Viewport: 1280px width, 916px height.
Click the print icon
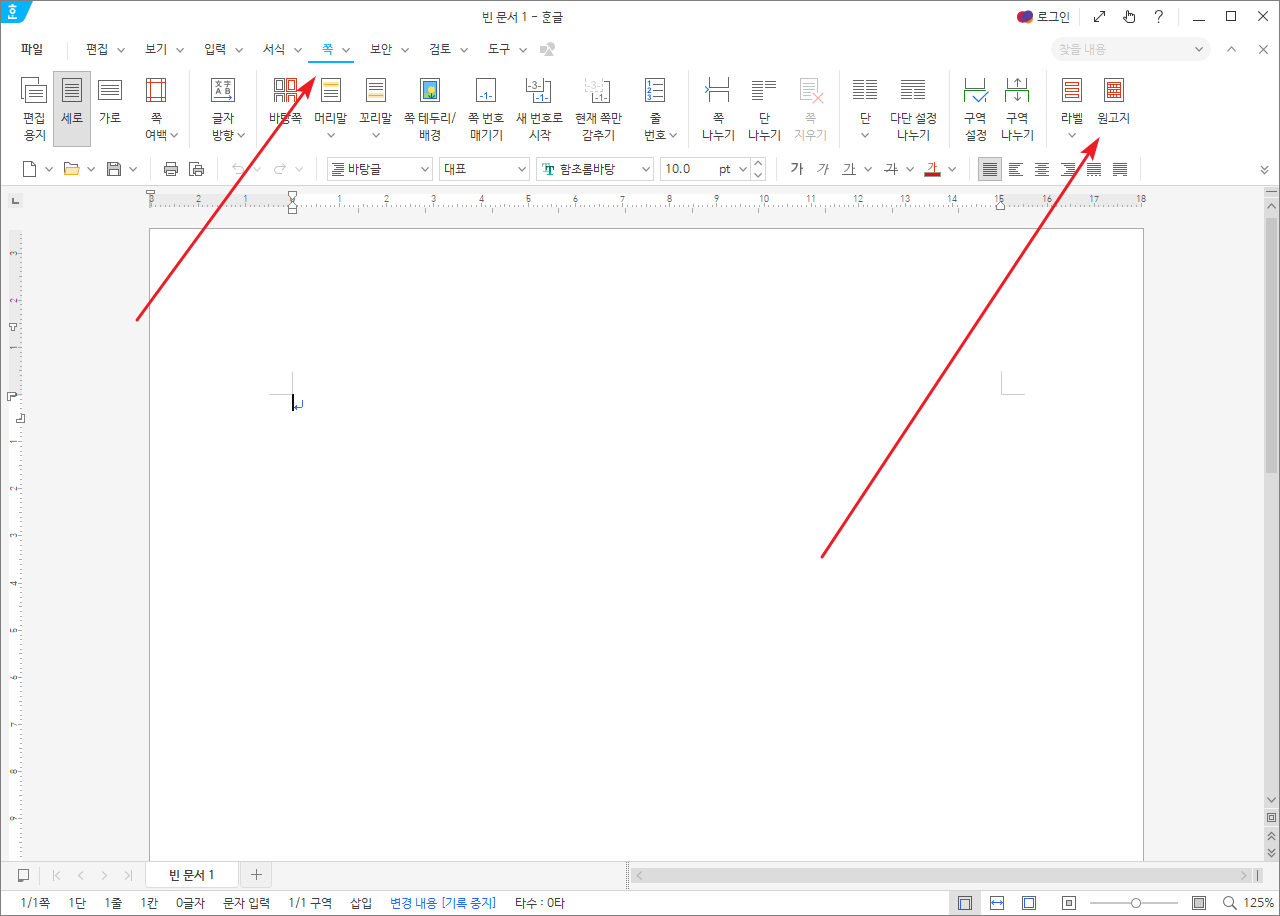[171, 169]
